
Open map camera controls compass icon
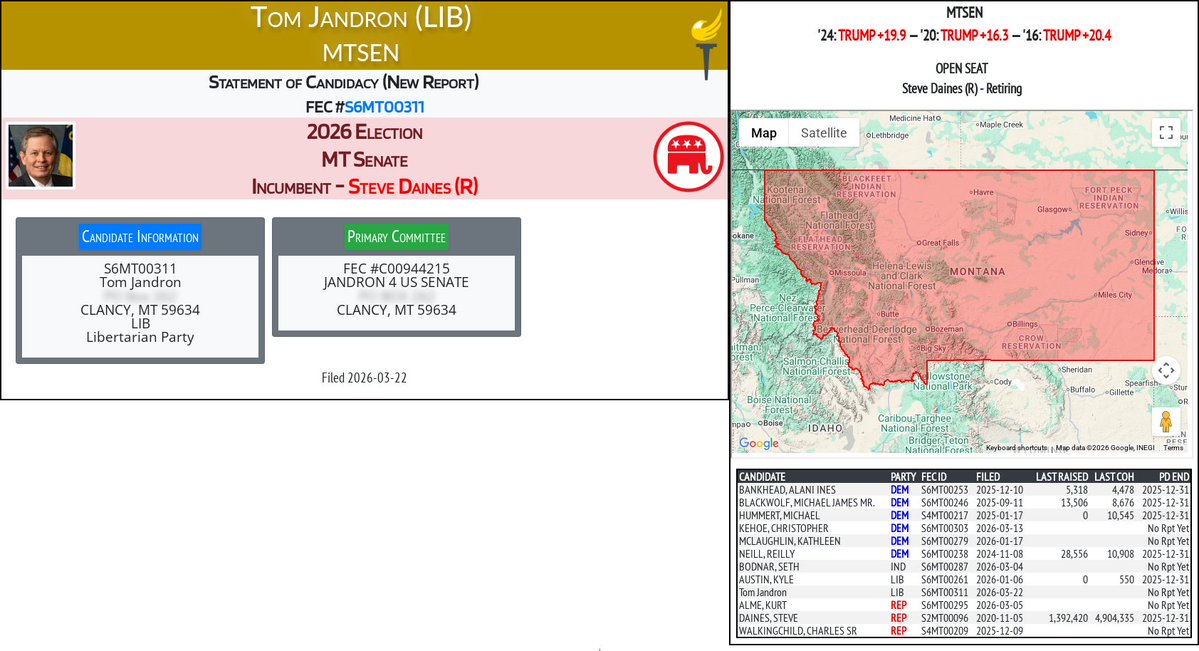[x=1166, y=370]
